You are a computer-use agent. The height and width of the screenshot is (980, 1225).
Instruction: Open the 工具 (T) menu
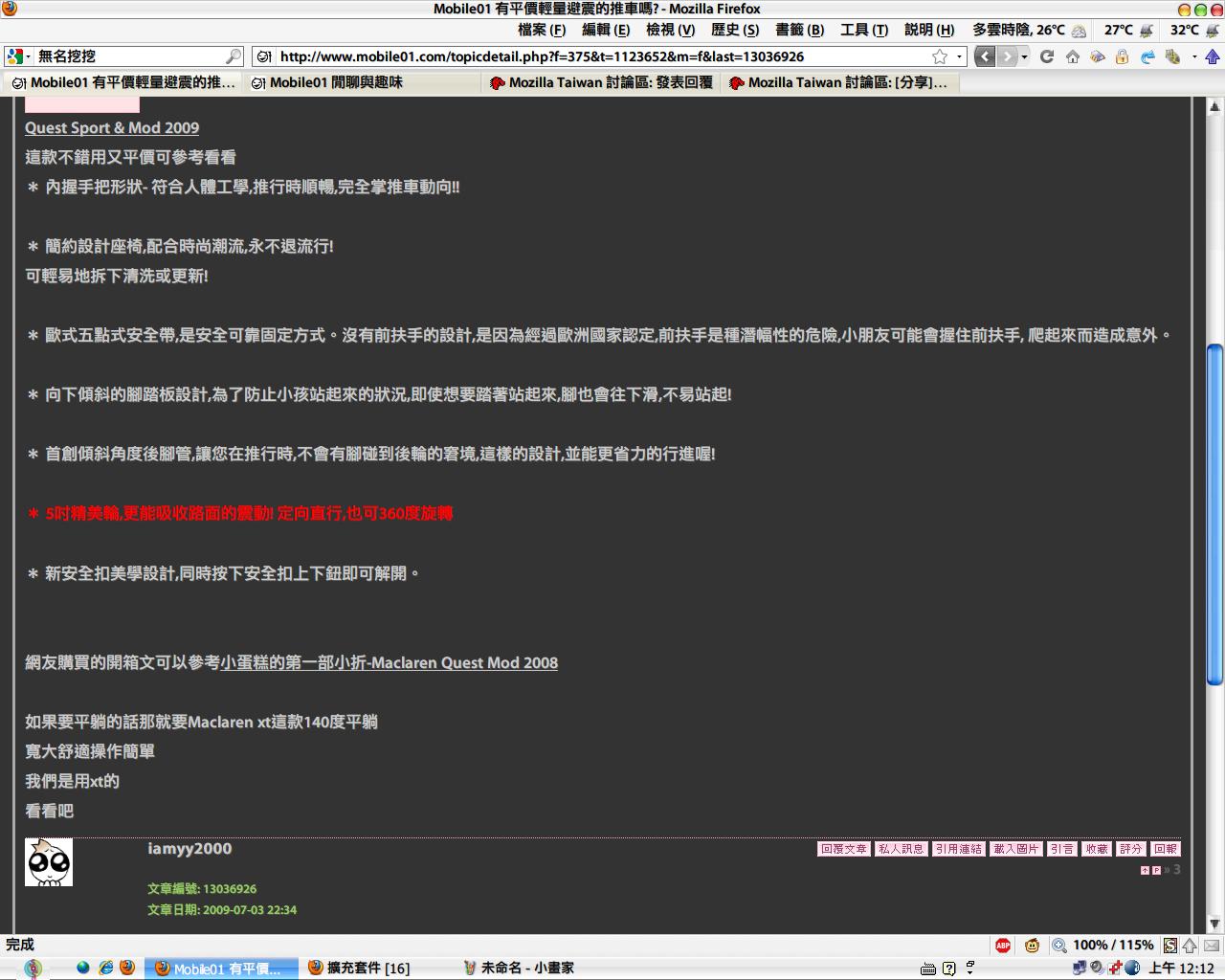[x=864, y=31]
